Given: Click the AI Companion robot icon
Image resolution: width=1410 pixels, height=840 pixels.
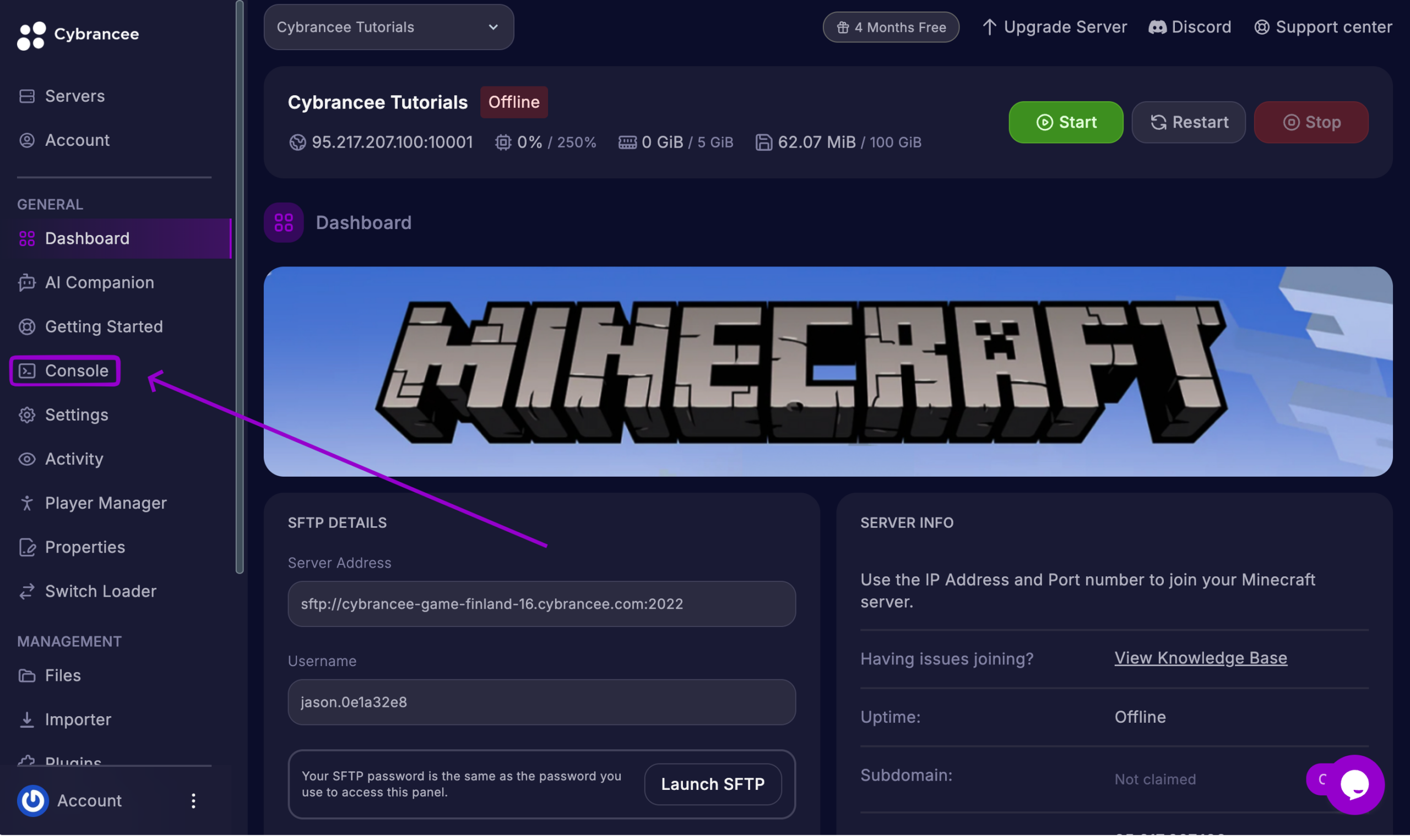Looking at the screenshot, I should tap(26, 283).
